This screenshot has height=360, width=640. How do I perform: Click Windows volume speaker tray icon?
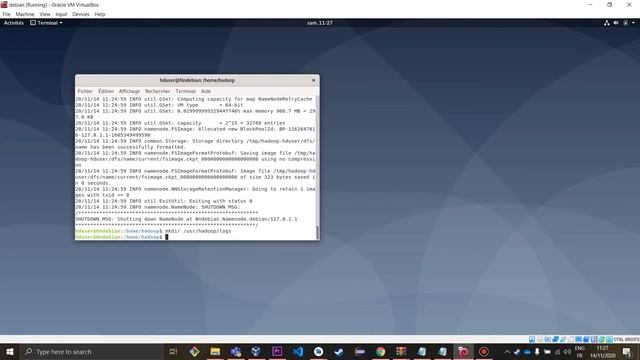[567, 352]
